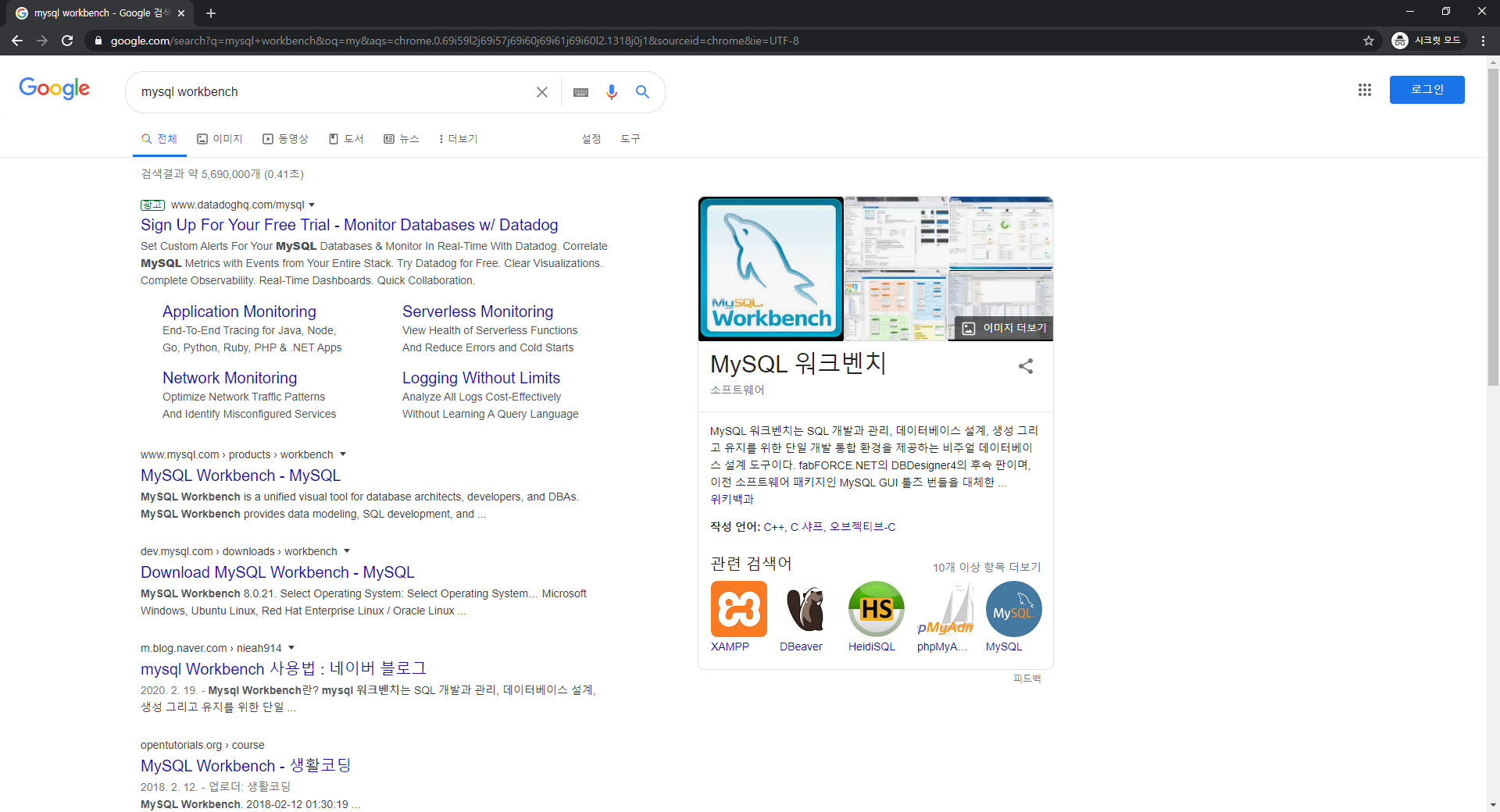The height and width of the screenshot is (812, 1500).
Task: Show 10개 이상 항목 더보기 related items
Action: (987, 568)
